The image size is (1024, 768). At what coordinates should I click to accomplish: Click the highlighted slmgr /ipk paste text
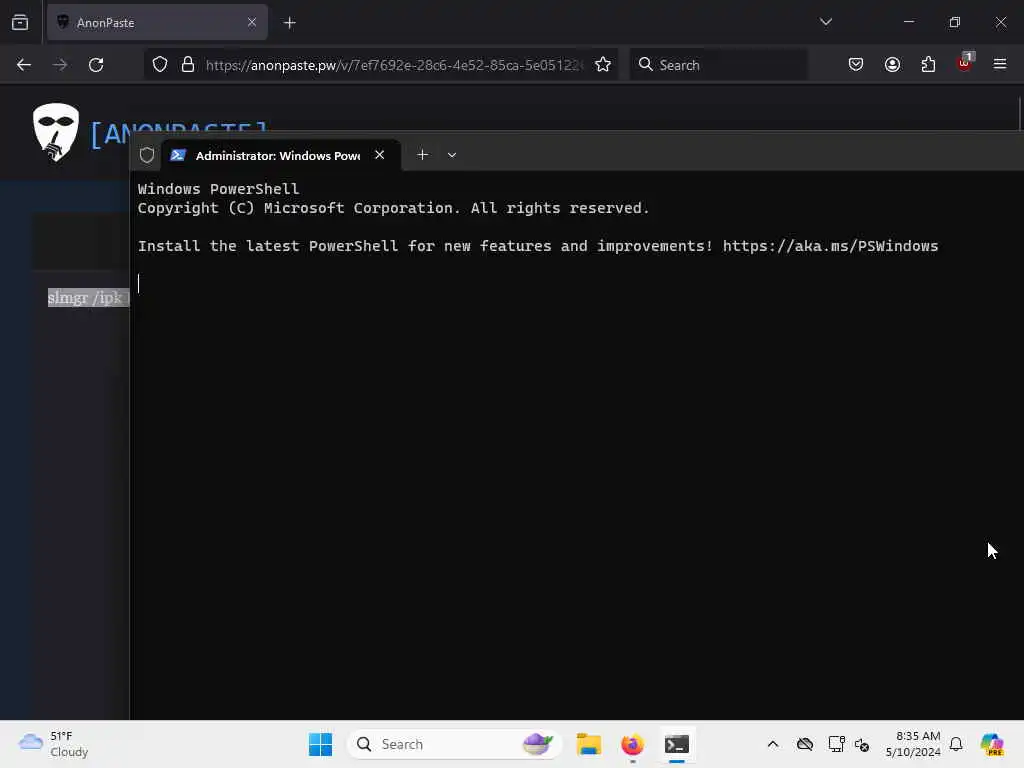tap(88, 298)
